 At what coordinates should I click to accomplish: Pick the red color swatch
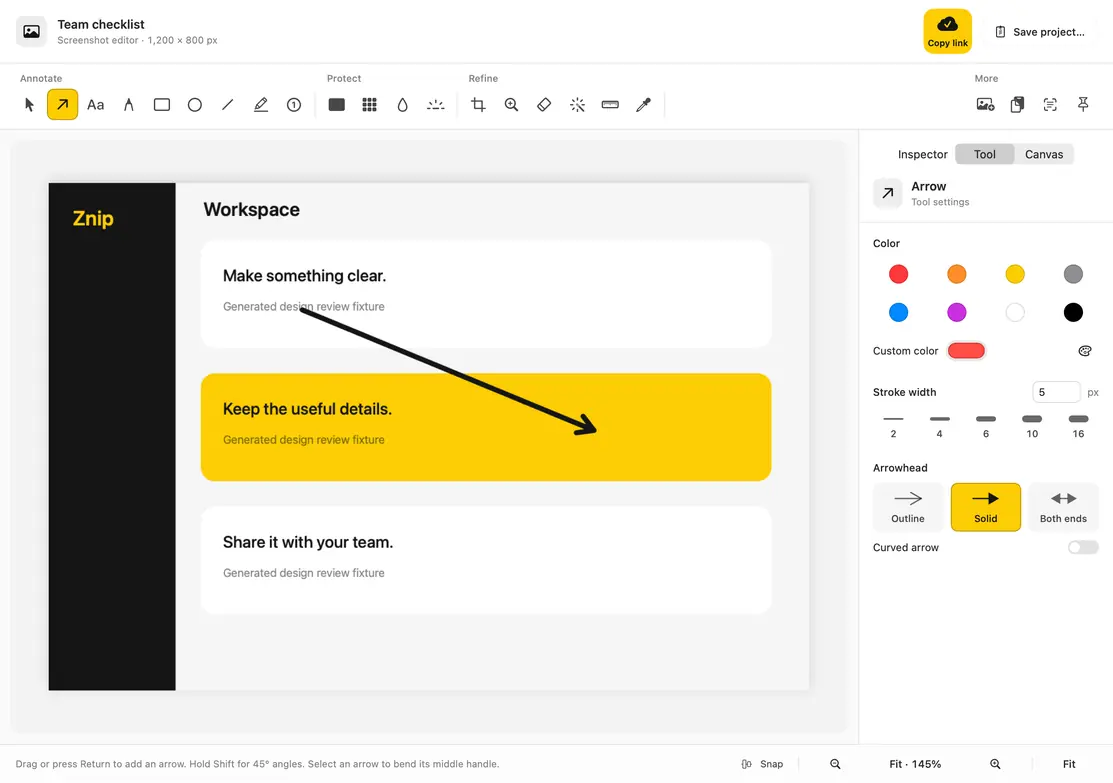point(899,274)
